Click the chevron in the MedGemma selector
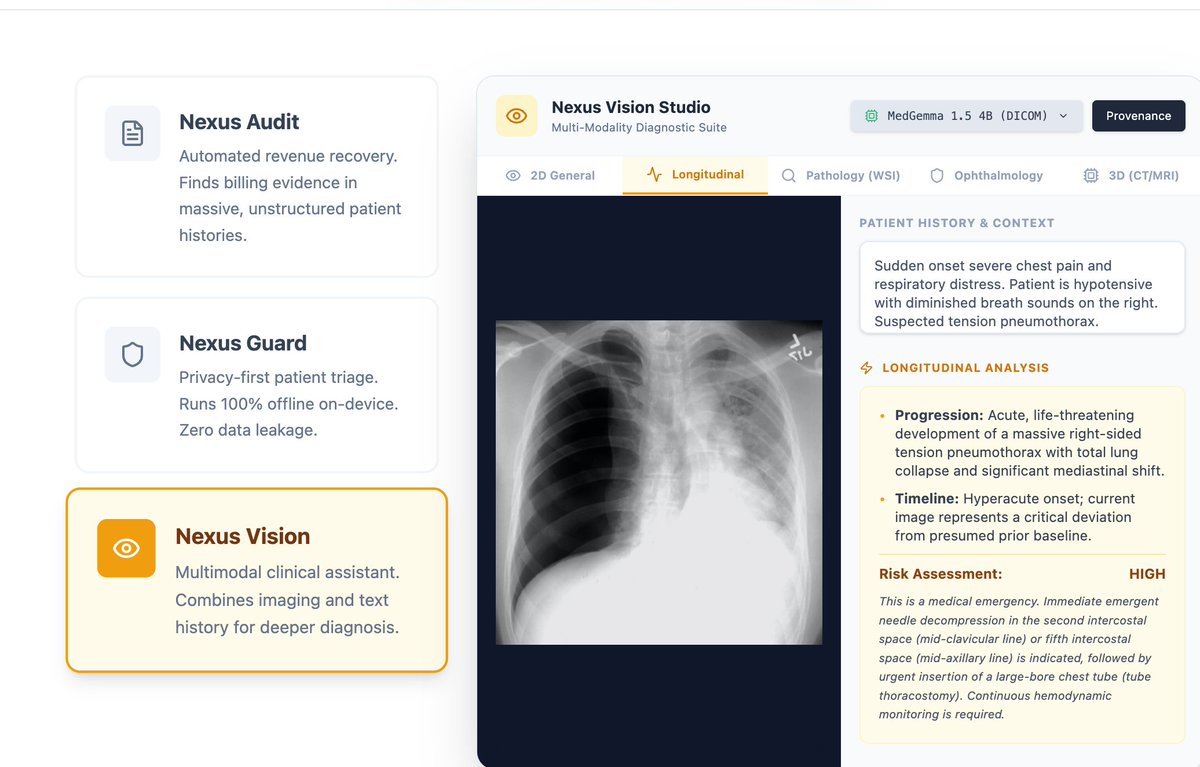1200x767 pixels. point(1063,116)
